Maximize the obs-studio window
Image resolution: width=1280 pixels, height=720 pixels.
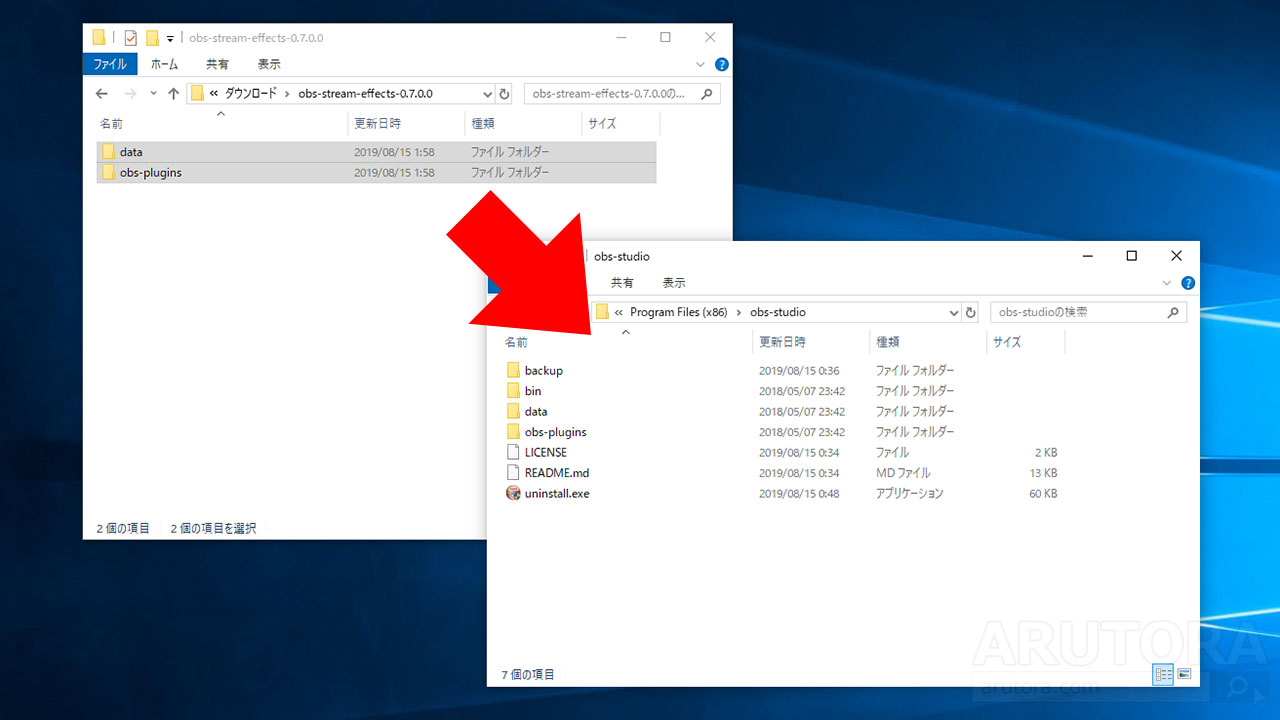pyautogui.click(x=1131, y=256)
